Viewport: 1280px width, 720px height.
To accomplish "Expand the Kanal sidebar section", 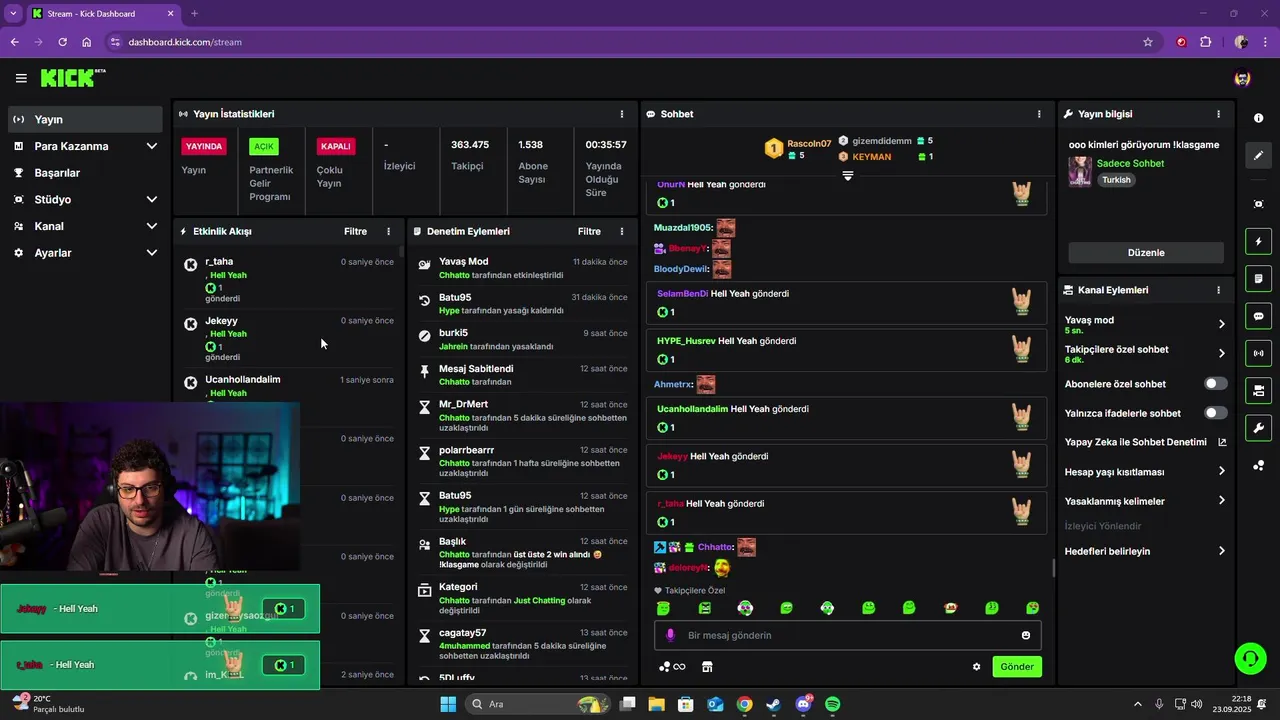I will 152,226.
